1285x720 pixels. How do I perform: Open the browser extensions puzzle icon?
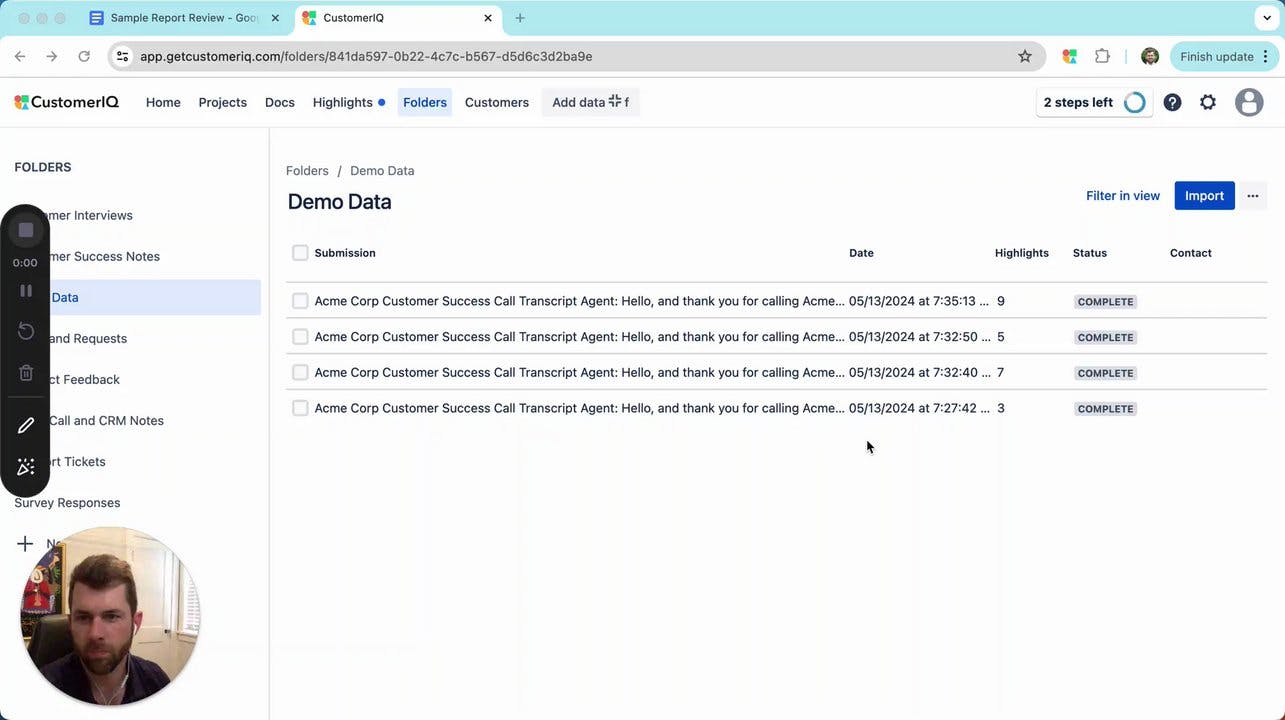click(x=1102, y=57)
